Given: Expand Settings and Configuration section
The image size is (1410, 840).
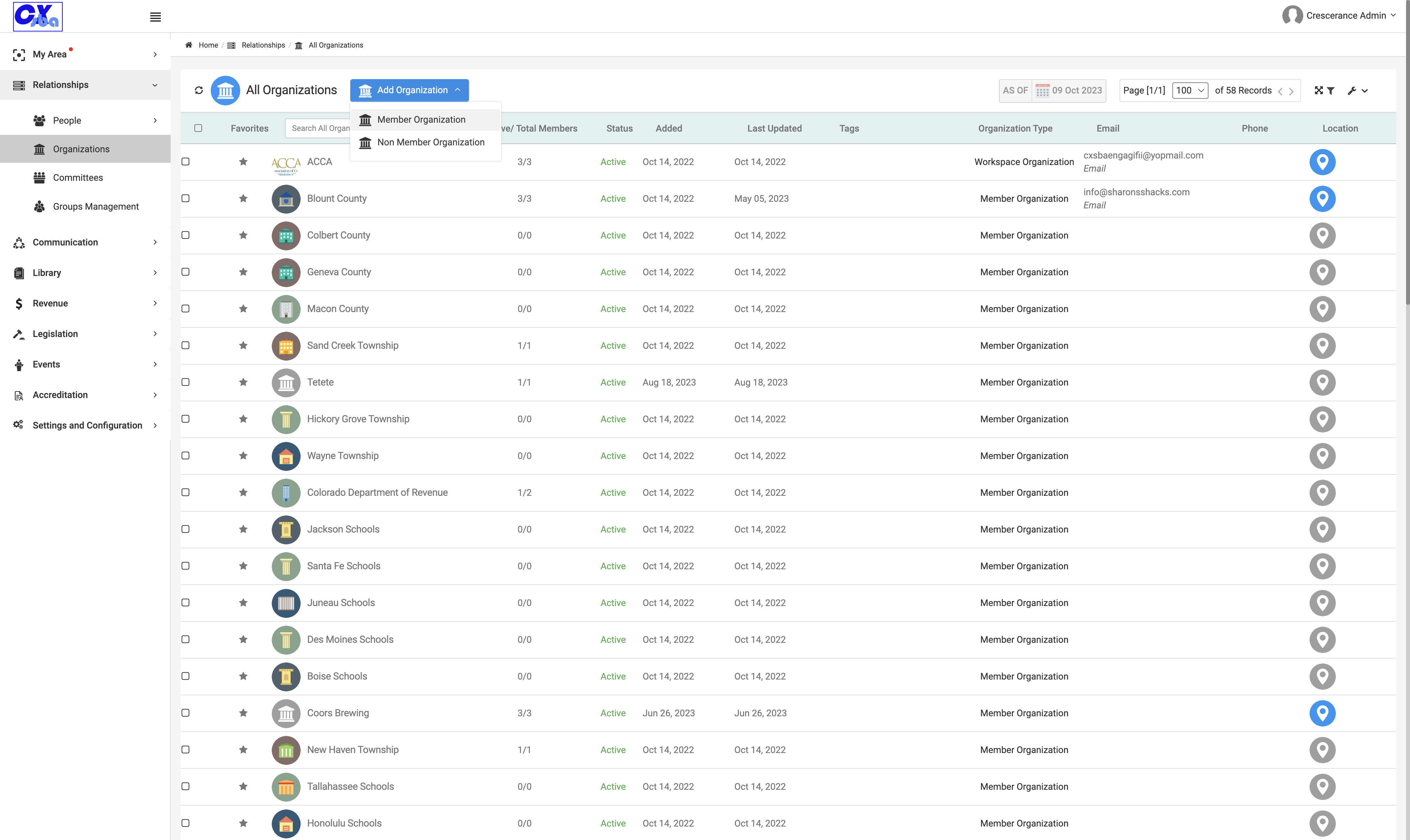Looking at the screenshot, I should (85, 425).
